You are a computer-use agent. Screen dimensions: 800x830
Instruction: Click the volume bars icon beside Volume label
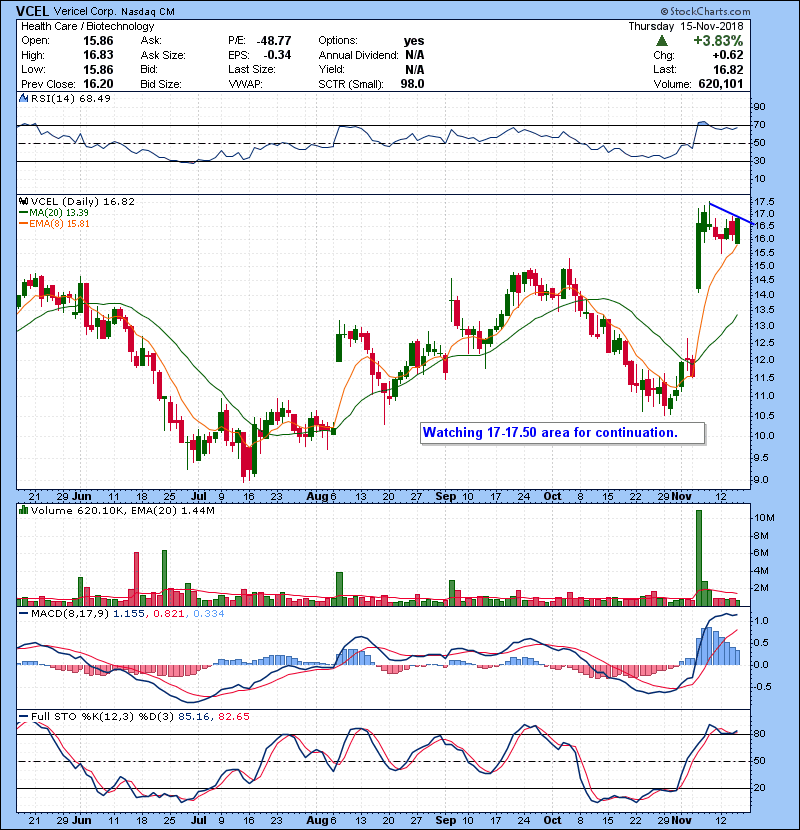(23, 510)
